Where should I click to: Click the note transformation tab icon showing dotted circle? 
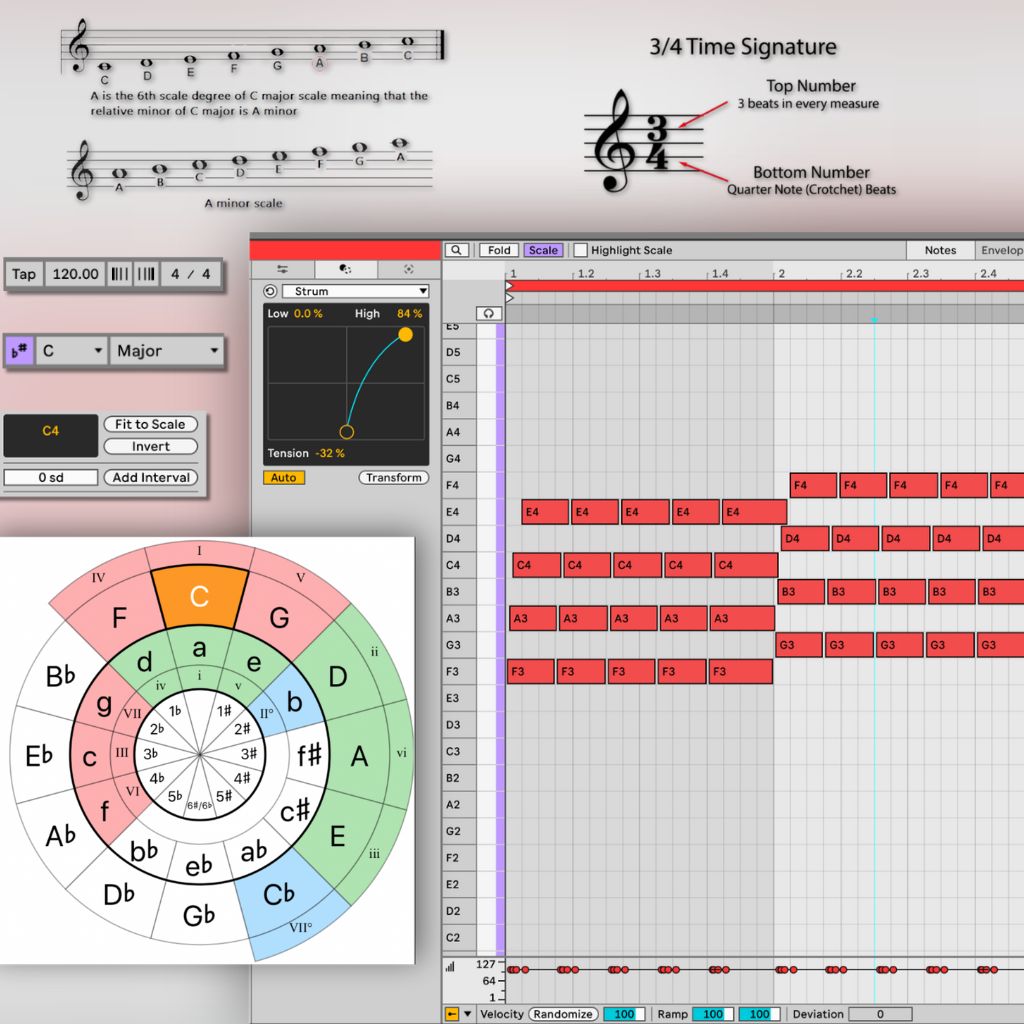pyautogui.click(x=408, y=269)
